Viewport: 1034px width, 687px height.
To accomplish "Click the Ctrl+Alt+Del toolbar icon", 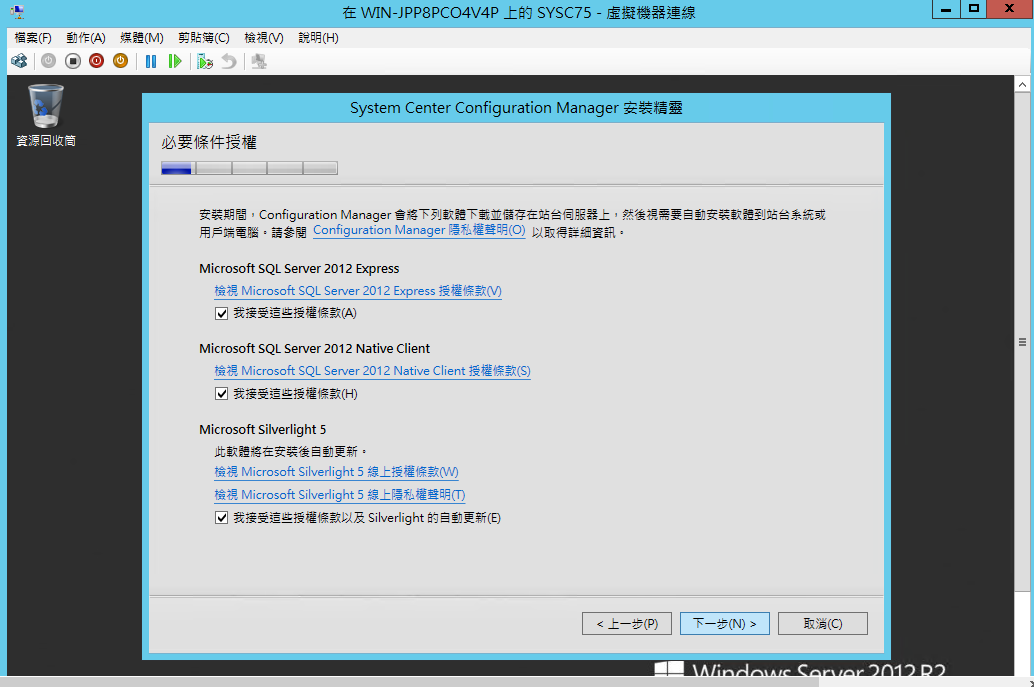I will coord(19,61).
